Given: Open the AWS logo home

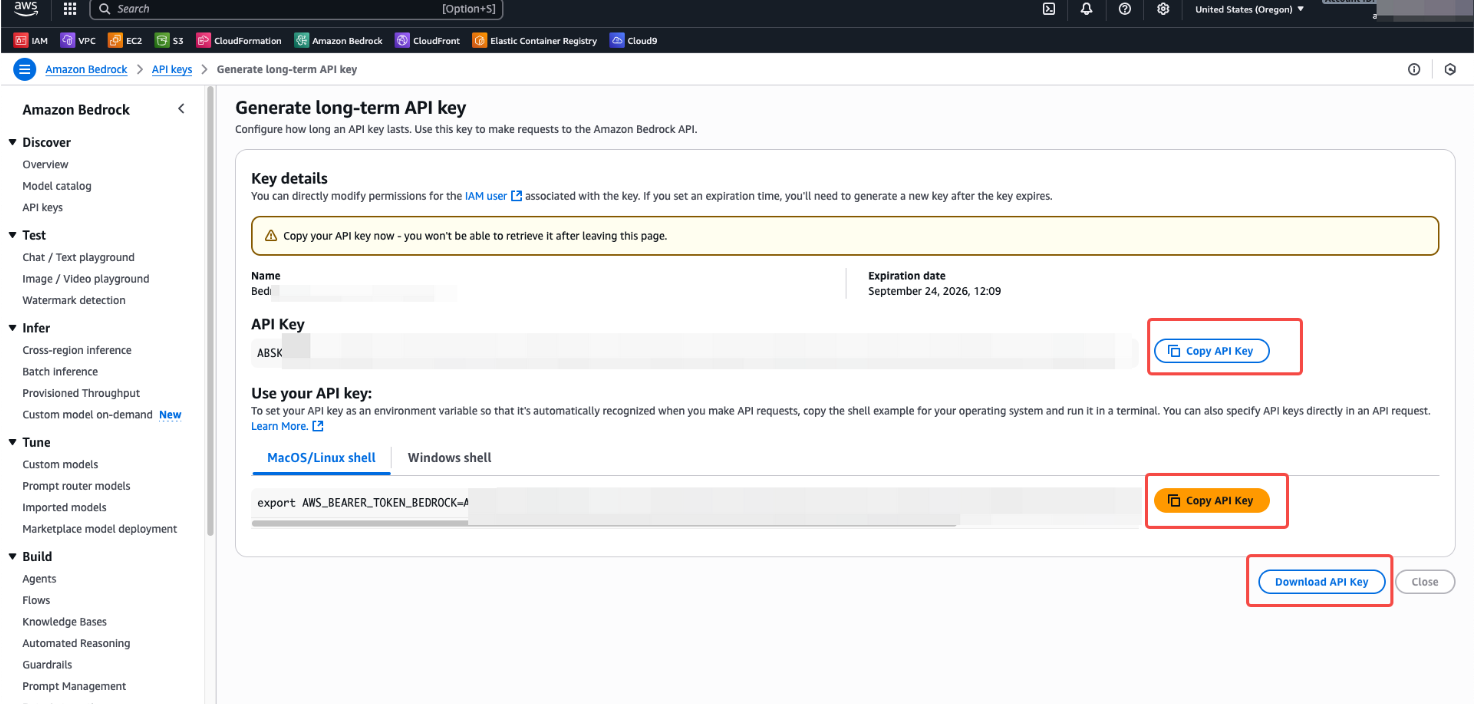Looking at the screenshot, I should point(26,8).
